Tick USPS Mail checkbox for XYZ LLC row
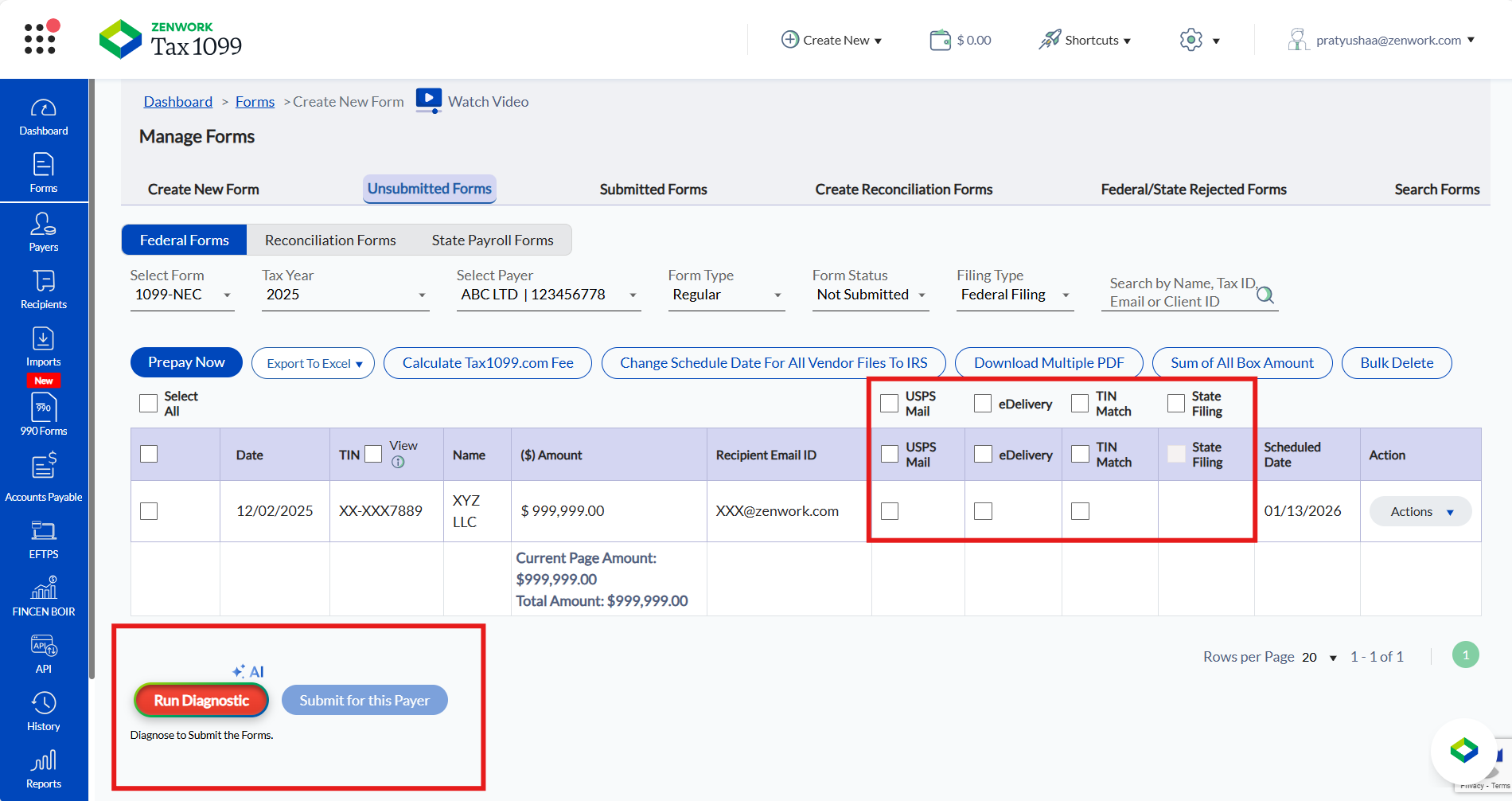 pyautogui.click(x=890, y=511)
